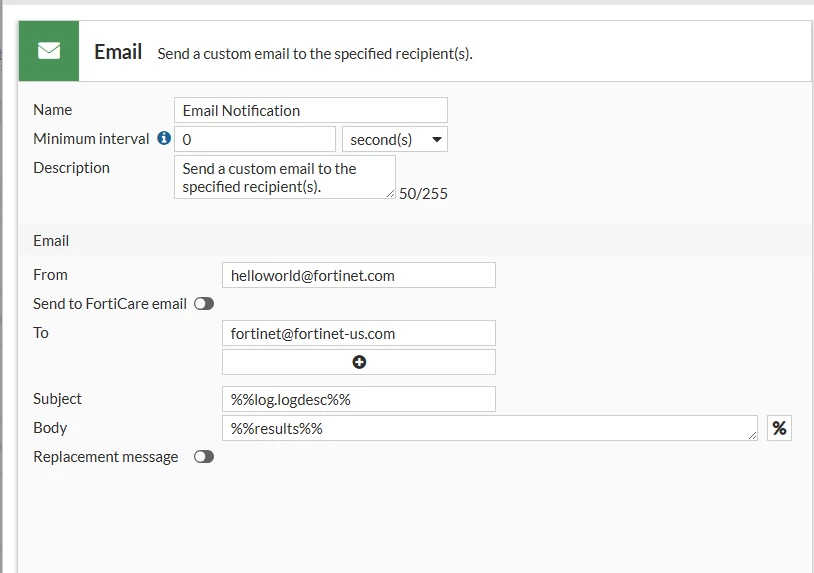Image resolution: width=814 pixels, height=573 pixels.
Task: Click the Send to FortiCare email label
Action: pos(110,304)
